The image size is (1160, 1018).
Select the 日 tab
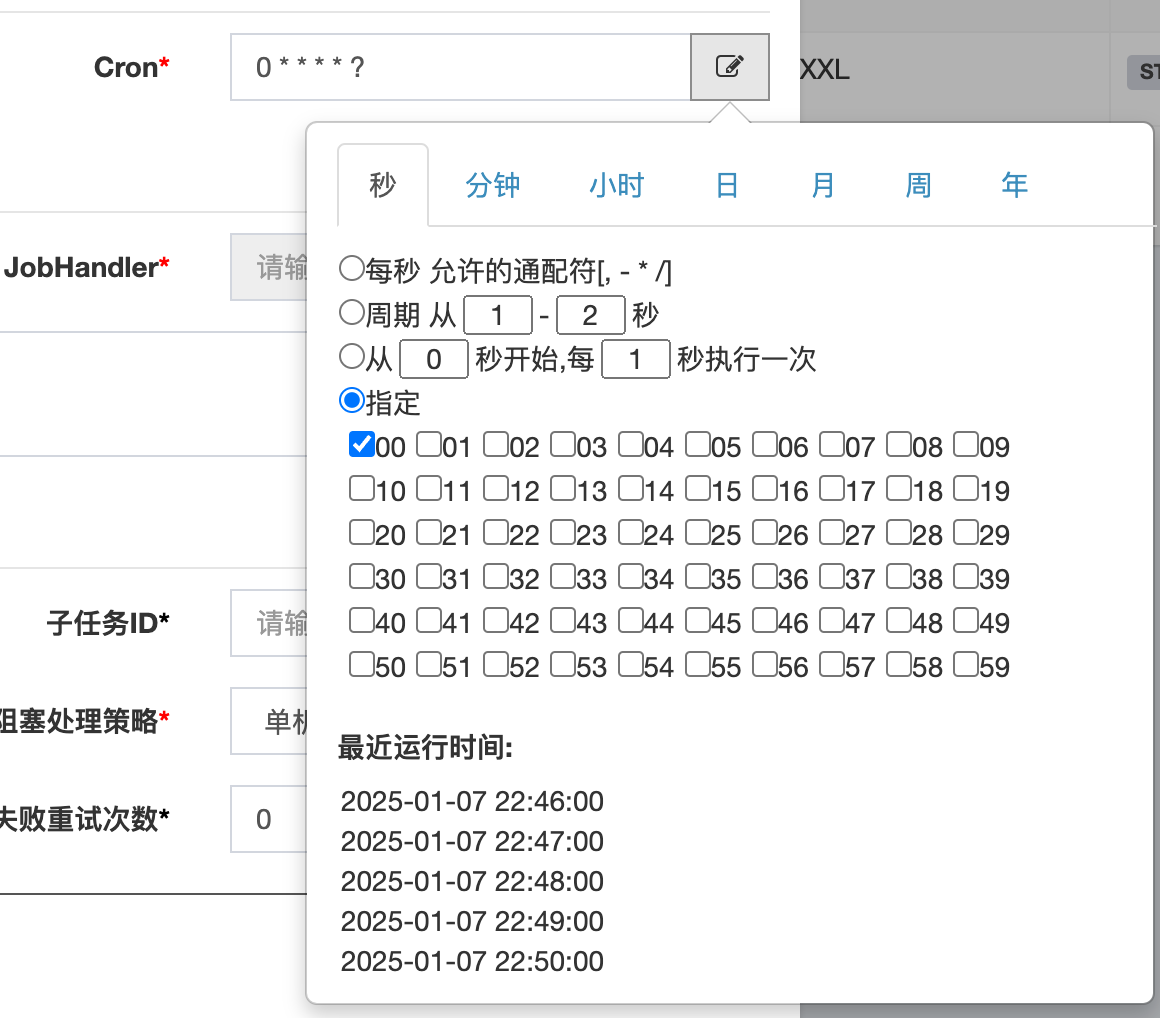point(727,185)
